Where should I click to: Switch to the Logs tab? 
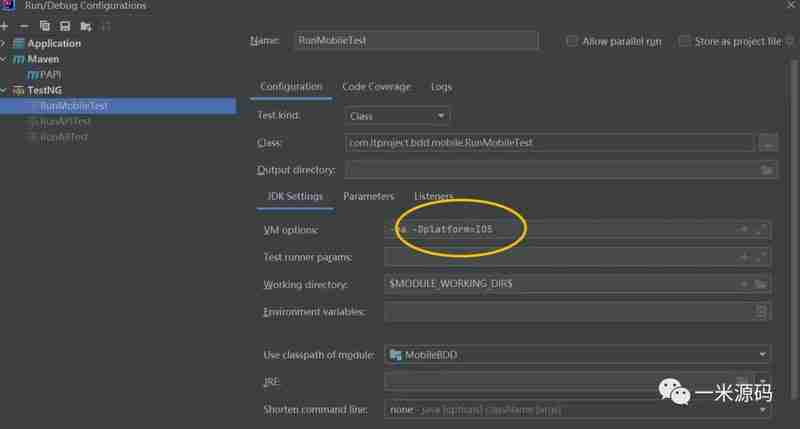pos(441,87)
